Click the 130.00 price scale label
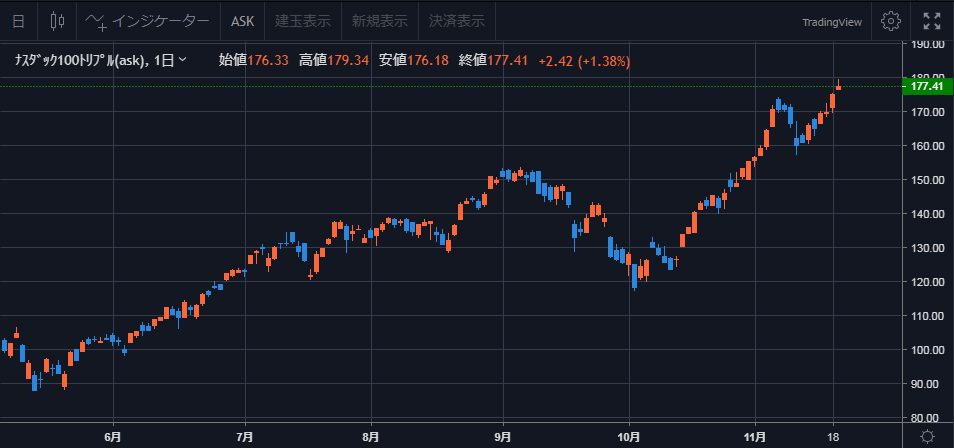 927,248
